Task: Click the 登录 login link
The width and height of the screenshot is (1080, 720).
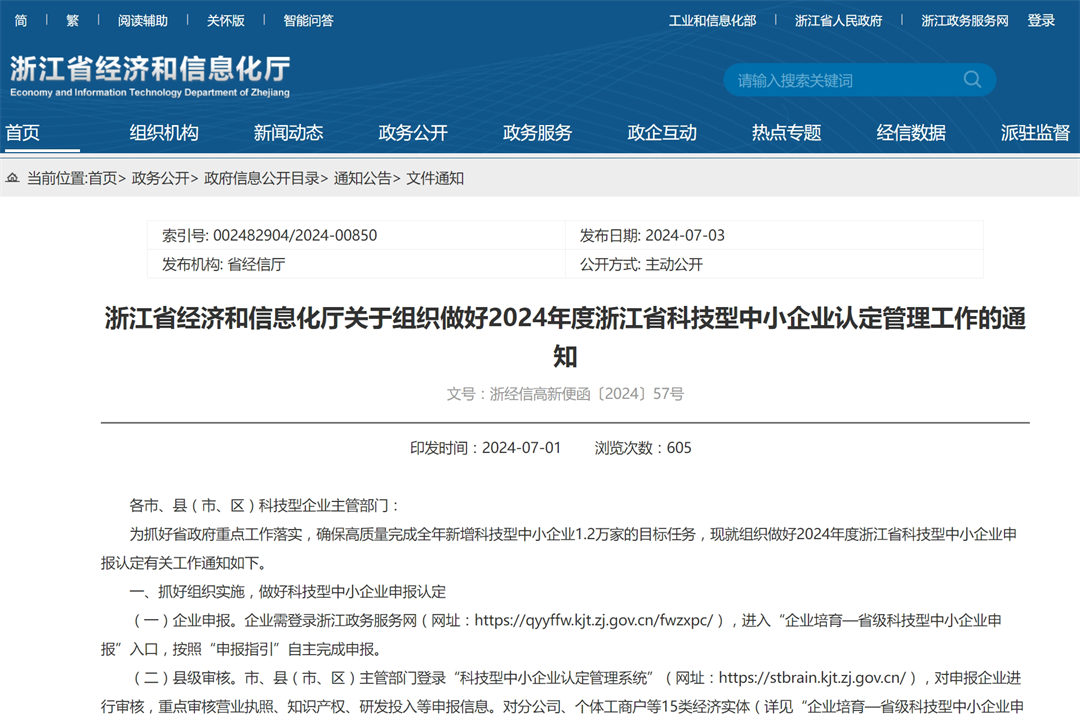Action: pyautogui.click(x=1041, y=20)
